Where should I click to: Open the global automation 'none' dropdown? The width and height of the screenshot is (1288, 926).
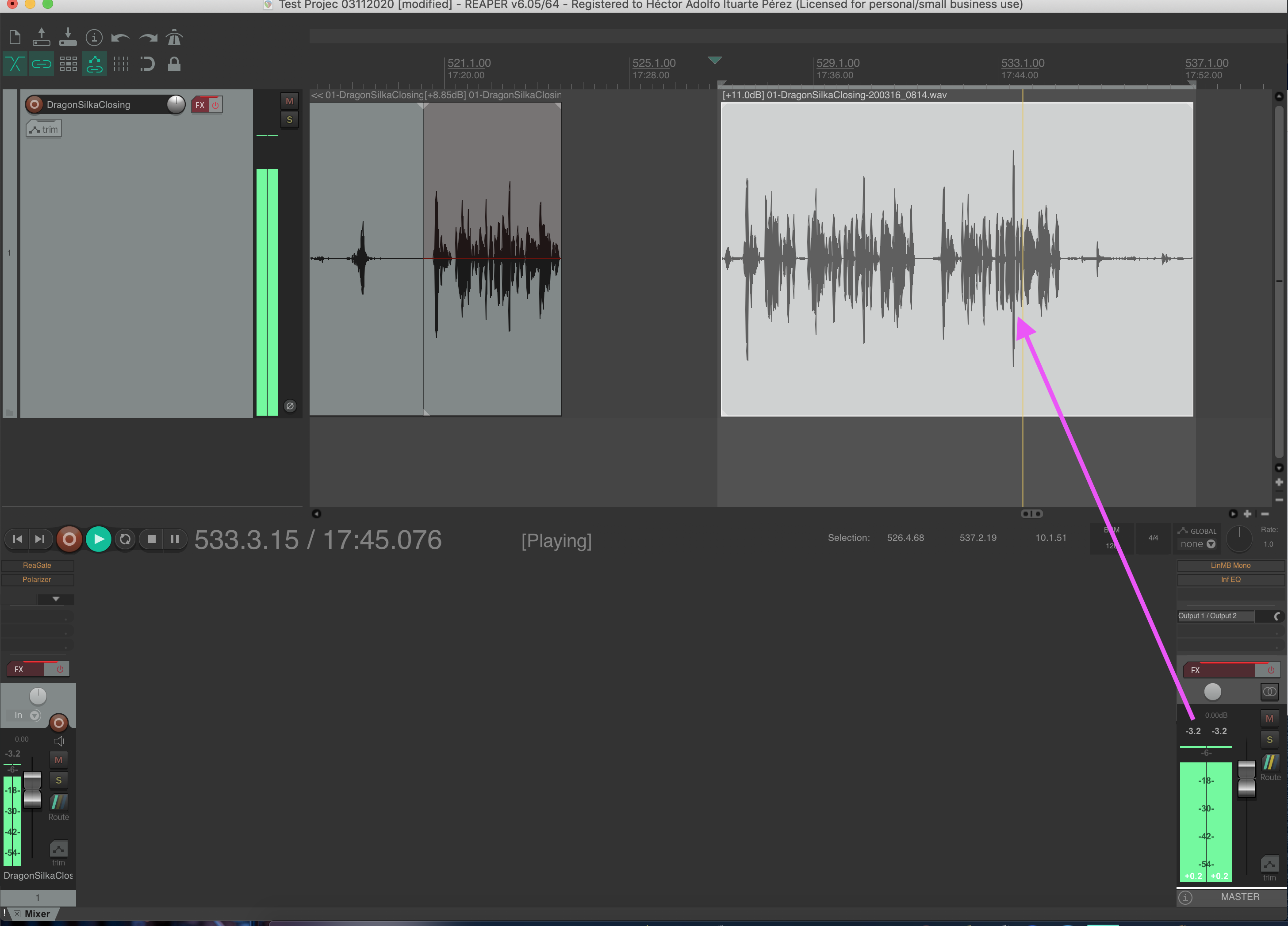1197,544
